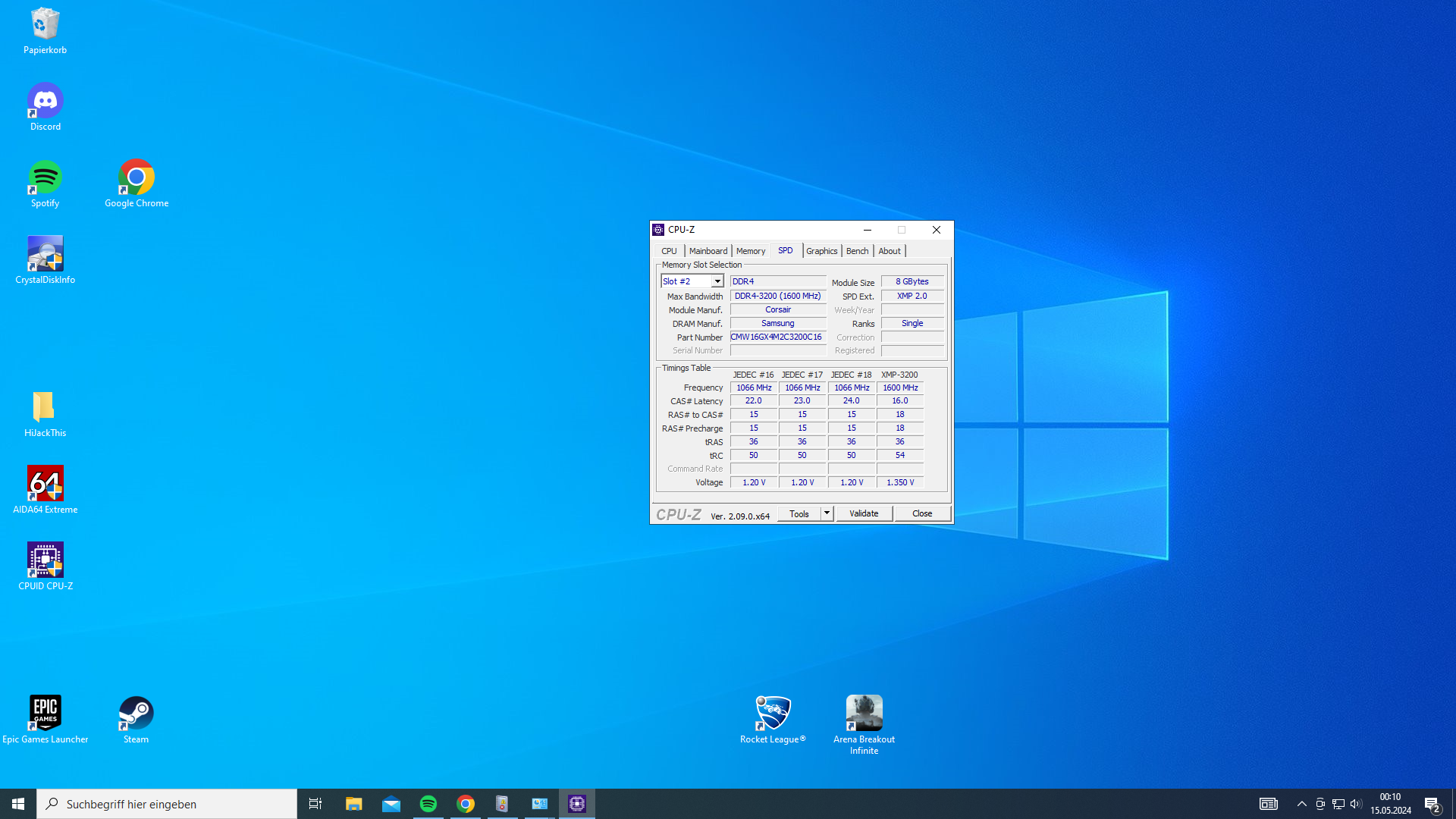This screenshot has width=1456, height=819.
Task: Click the CPU-Z taskbar icon
Action: (577, 804)
